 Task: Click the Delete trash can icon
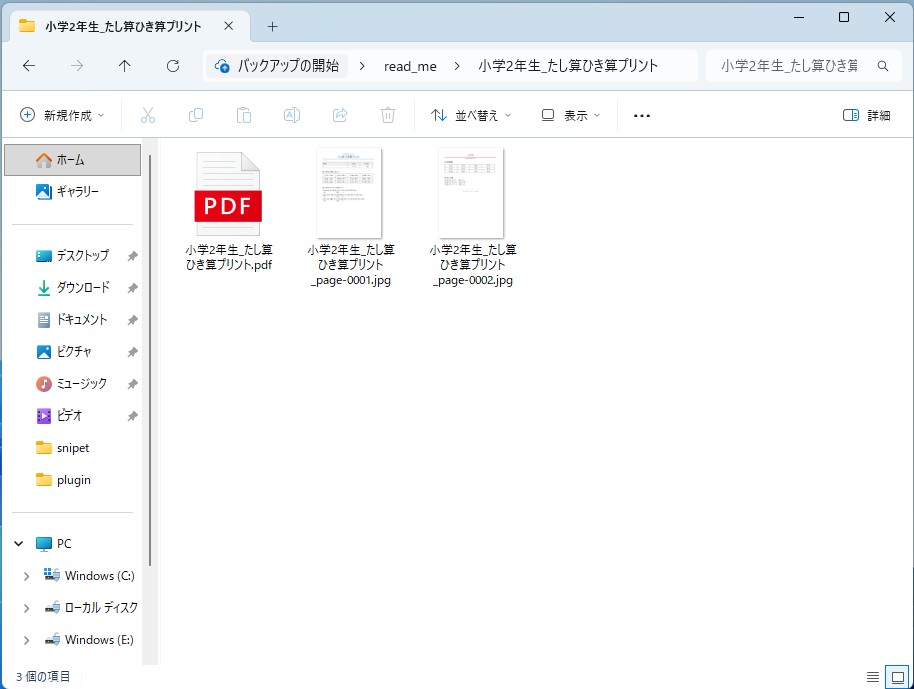click(x=388, y=115)
